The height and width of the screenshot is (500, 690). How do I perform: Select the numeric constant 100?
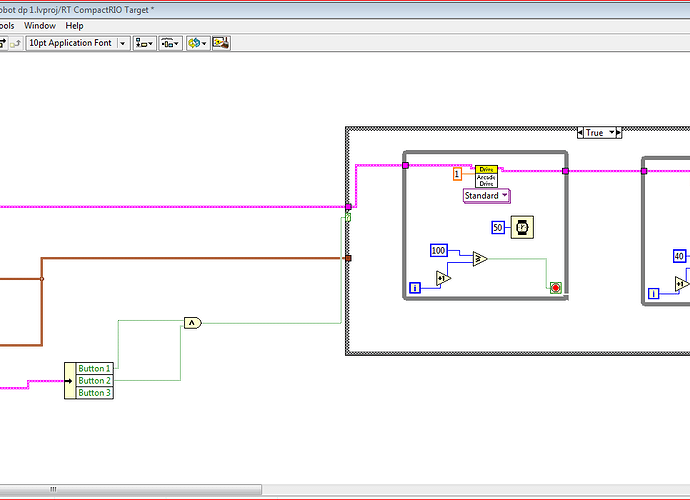[438, 250]
